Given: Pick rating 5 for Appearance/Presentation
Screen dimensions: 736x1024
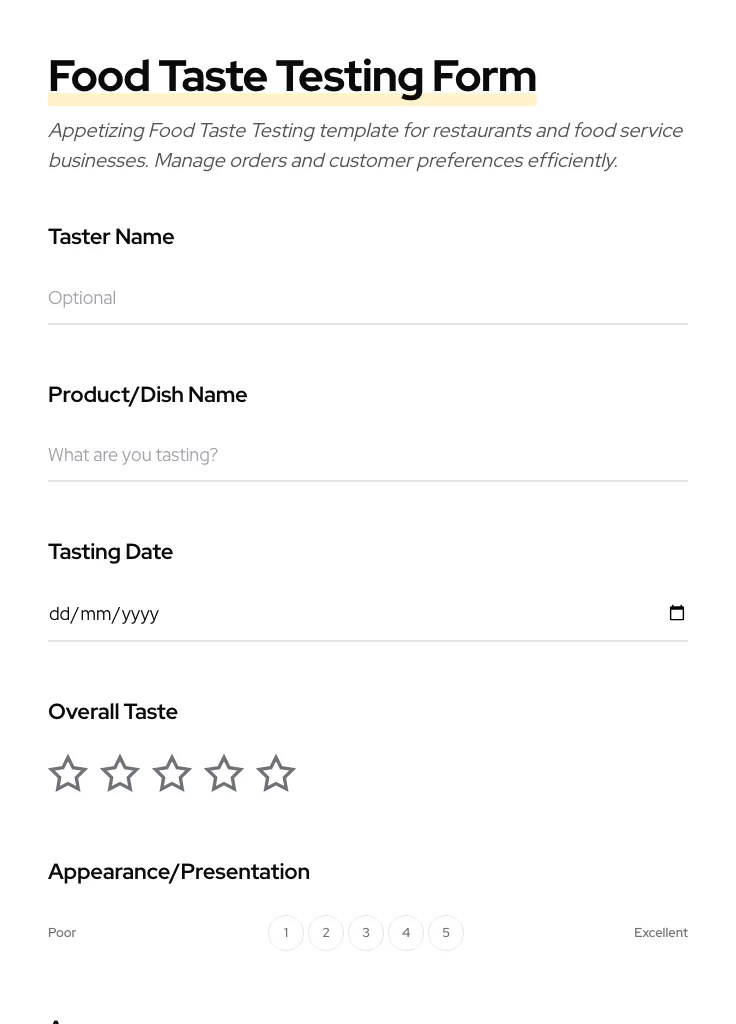Looking at the screenshot, I should tap(446, 932).
